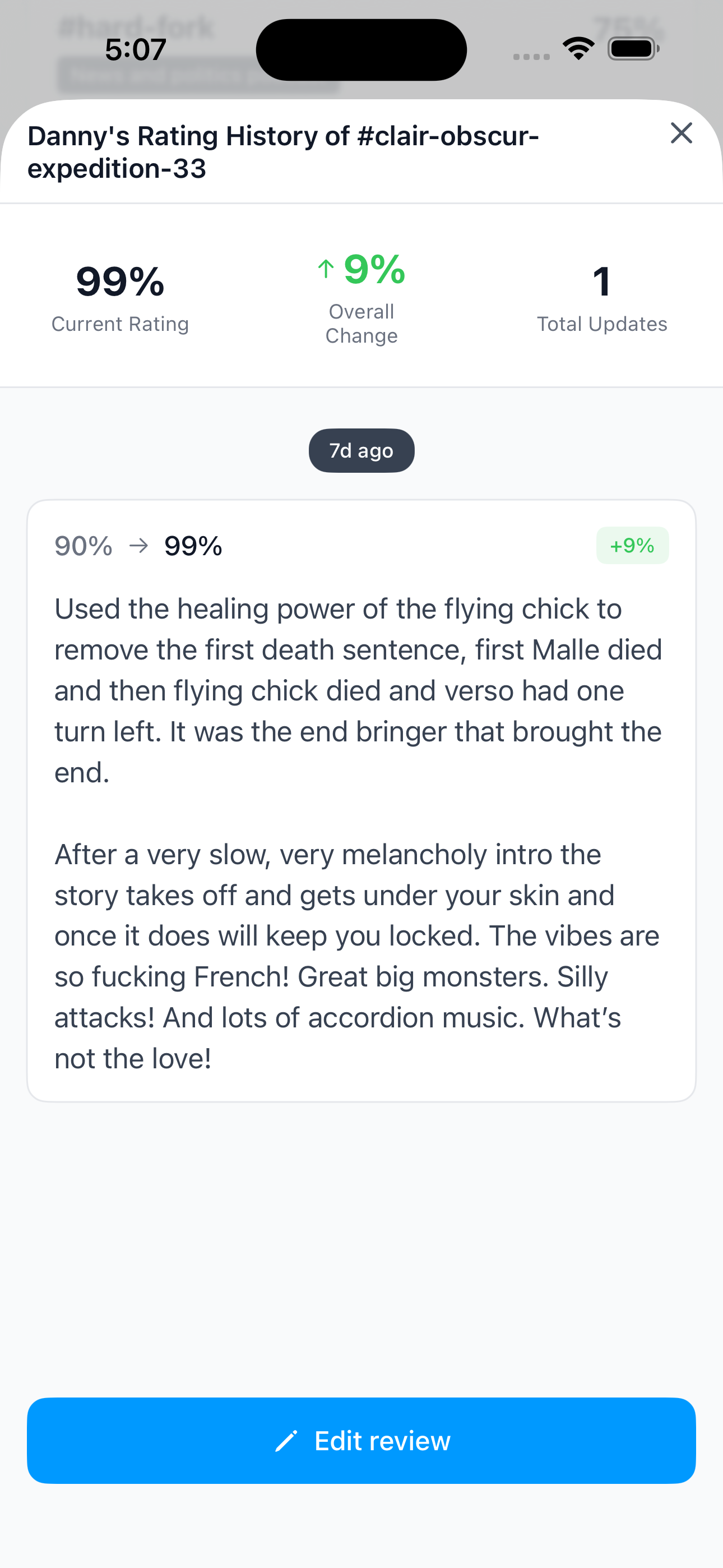Tap the 5:07 clock in status bar
Image resolution: width=723 pixels, height=1568 pixels.
click(x=135, y=49)
